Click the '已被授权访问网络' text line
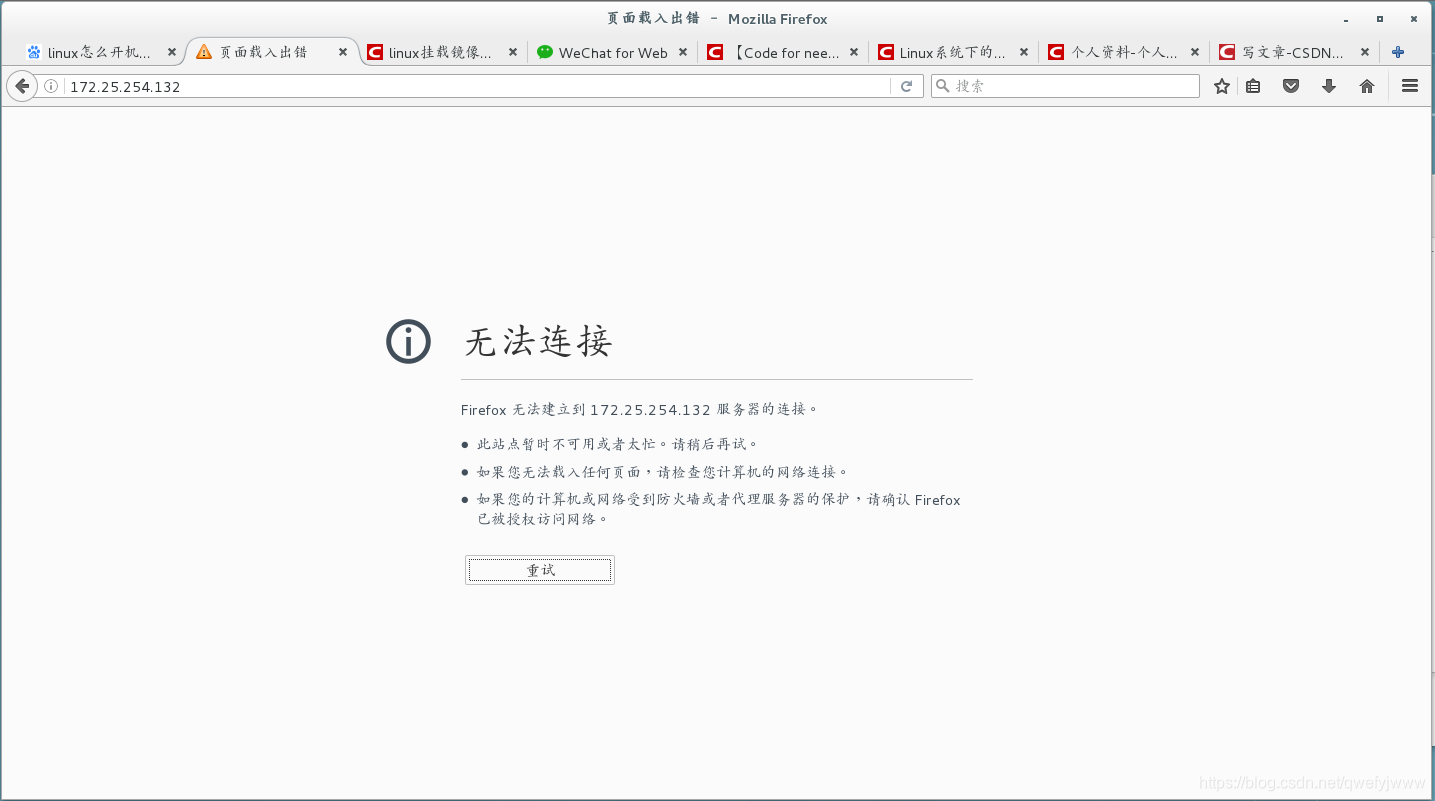Screen dimensions: 1435x801 coord(543,519)
